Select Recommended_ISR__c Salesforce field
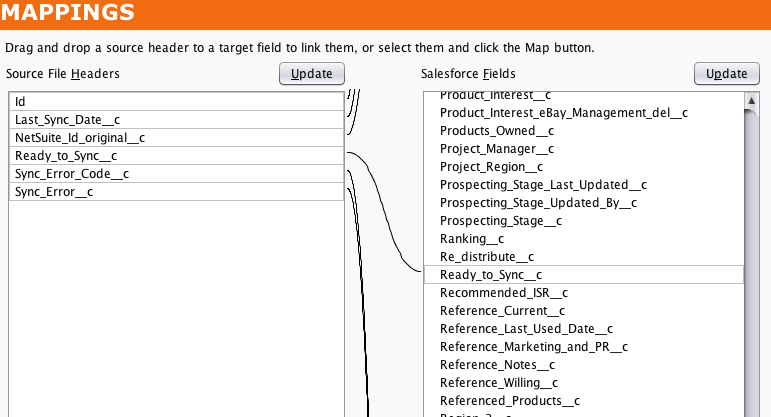This screenshot has width=771, height=417. pos(504,293)
